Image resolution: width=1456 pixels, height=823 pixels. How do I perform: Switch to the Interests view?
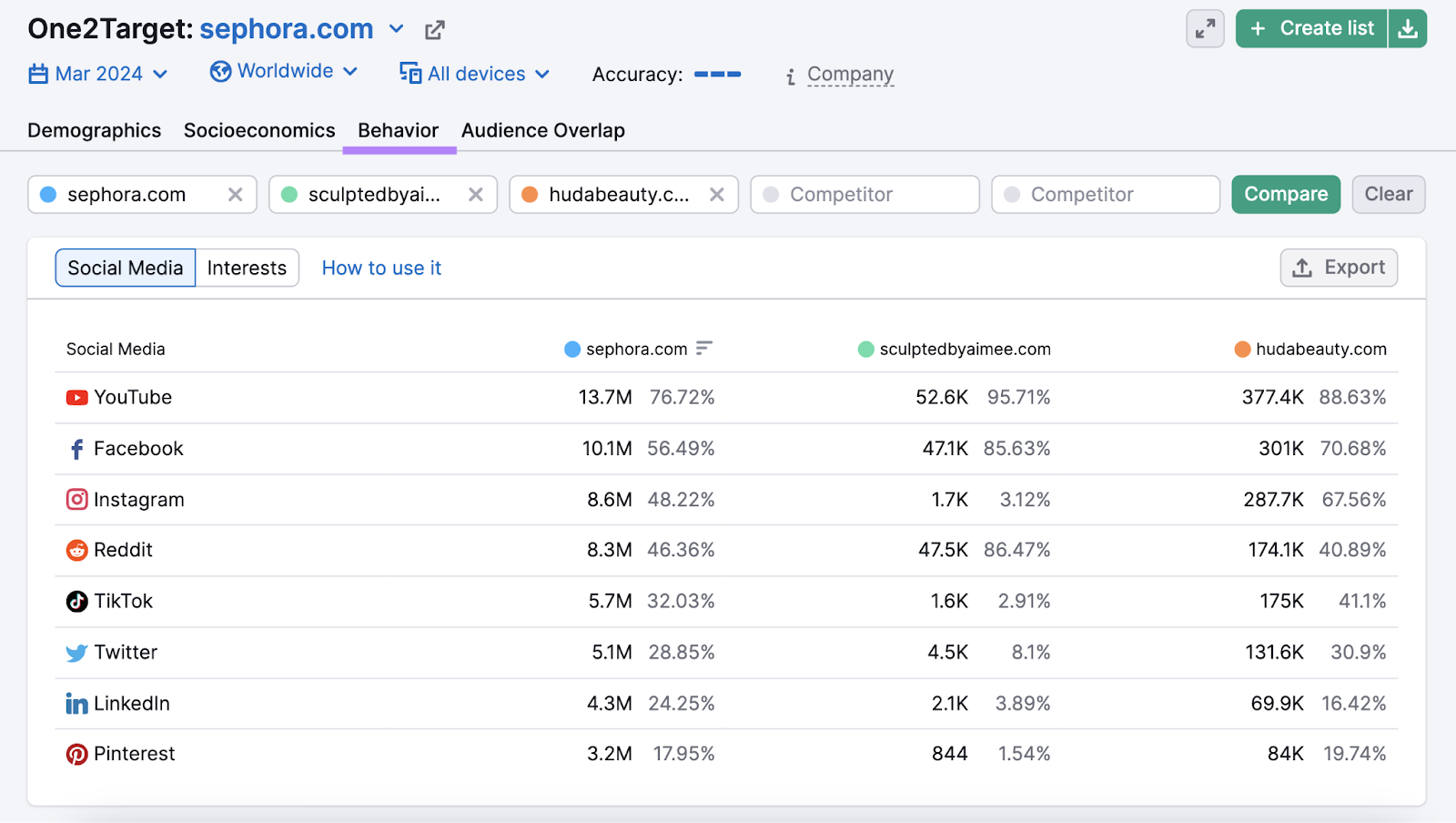(247, 267)
